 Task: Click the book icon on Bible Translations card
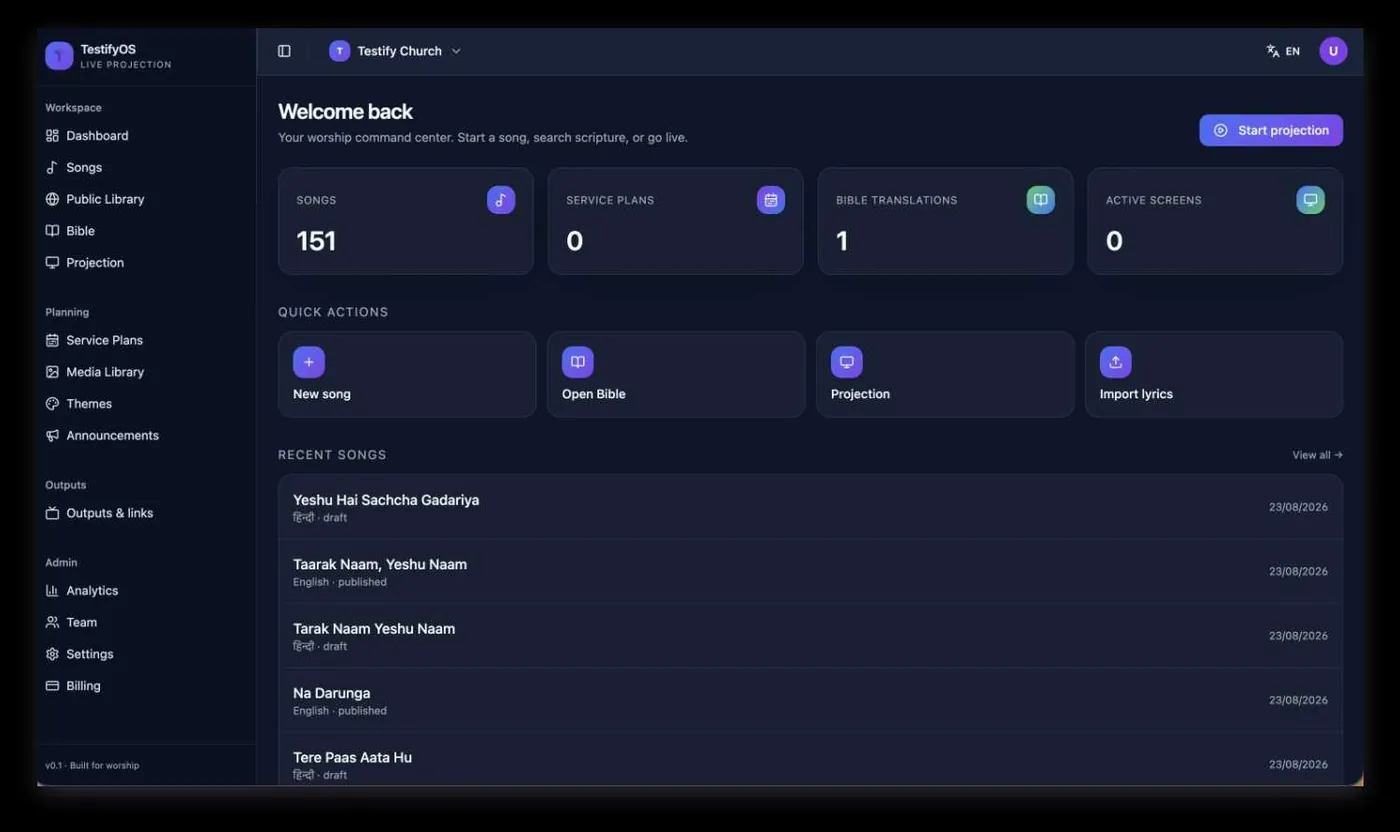(x=1041, y=200)
